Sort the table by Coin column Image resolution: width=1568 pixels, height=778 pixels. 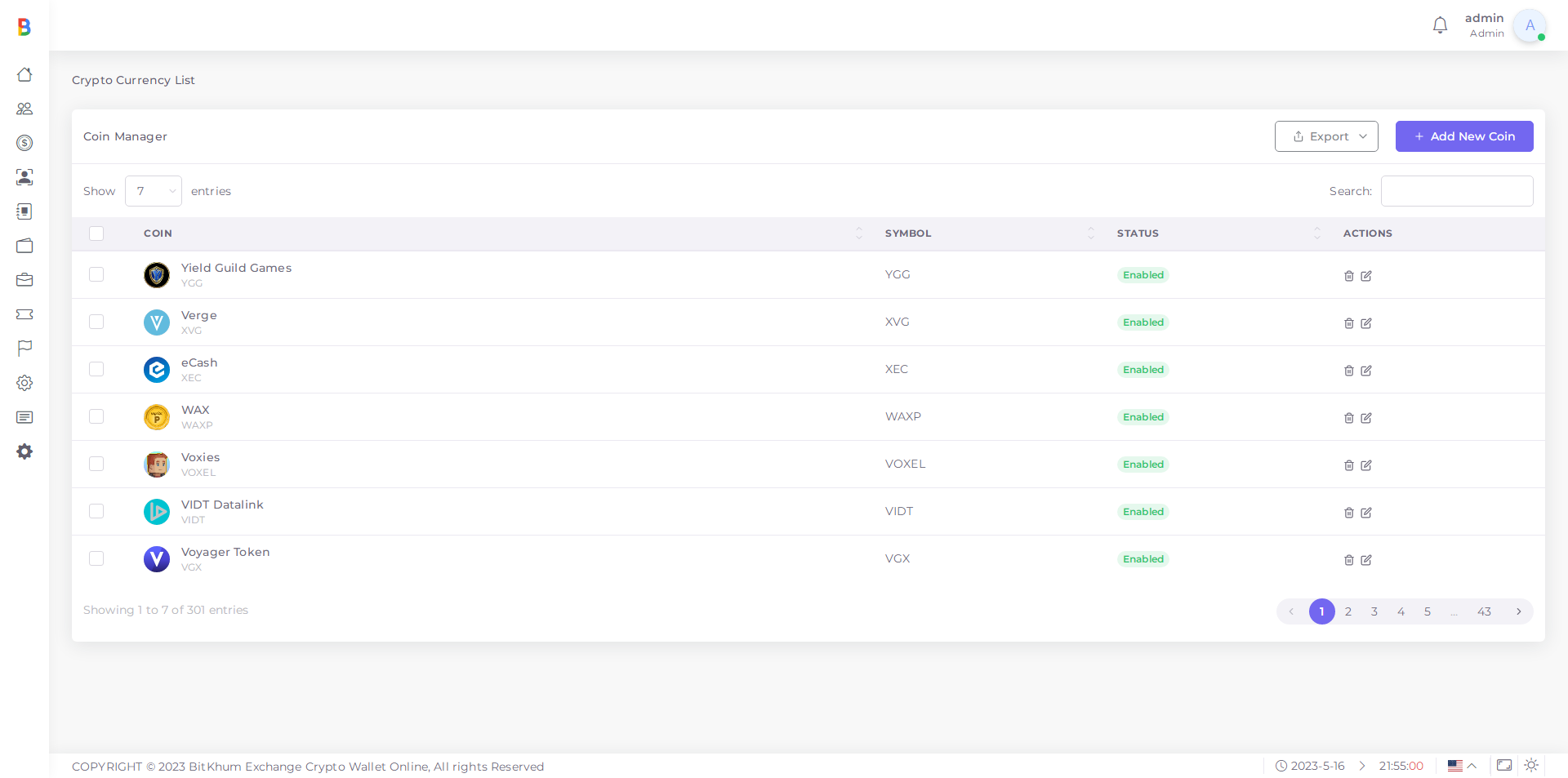[503, 233]
